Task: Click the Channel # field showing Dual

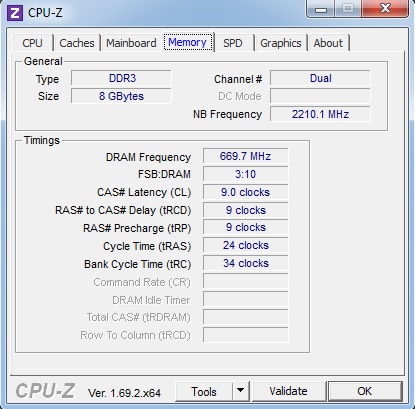Action: [320, 78]
